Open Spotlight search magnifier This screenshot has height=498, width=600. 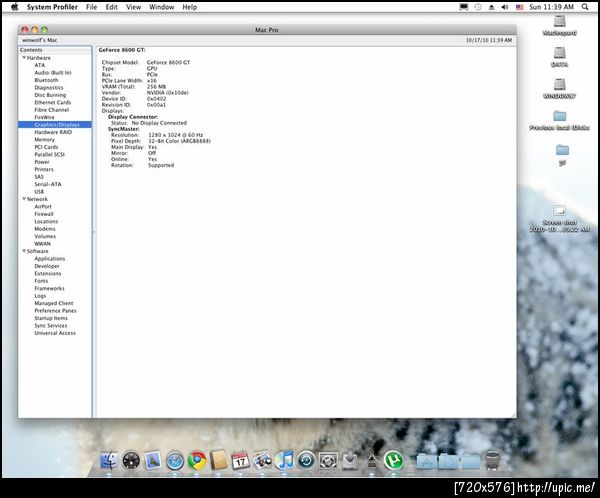pyautogui.click(x=585, y=7)
